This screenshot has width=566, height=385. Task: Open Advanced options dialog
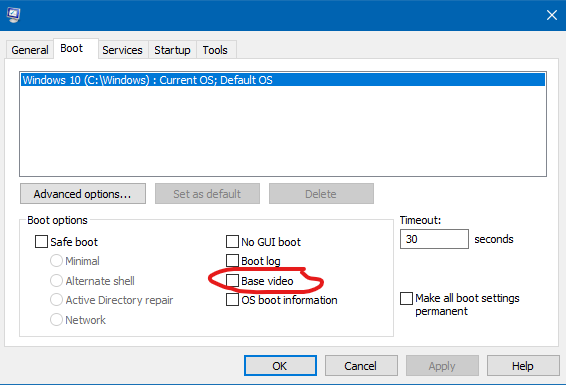(83, 194)
